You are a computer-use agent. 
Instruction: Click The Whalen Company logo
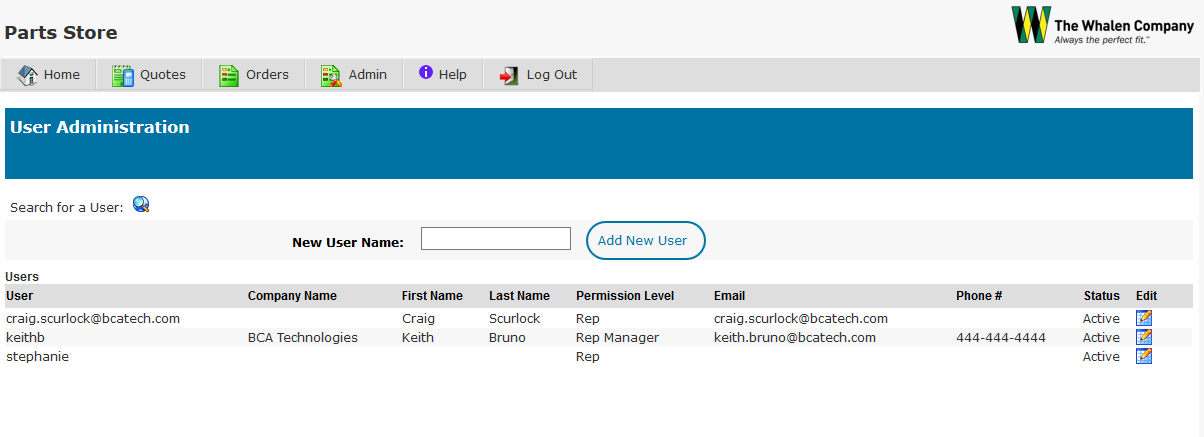coord(1102,25)
